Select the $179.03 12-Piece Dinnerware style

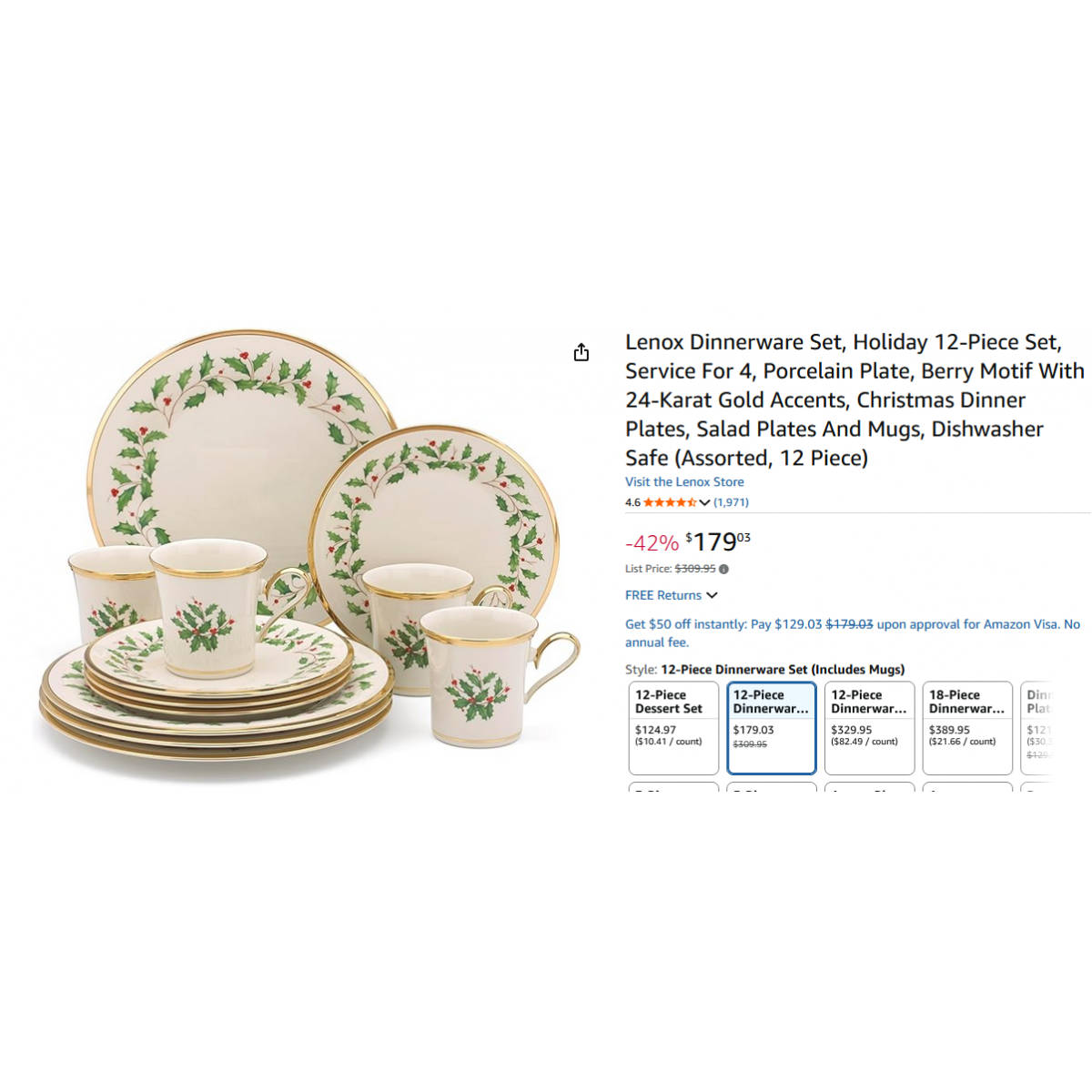point(772,728)
